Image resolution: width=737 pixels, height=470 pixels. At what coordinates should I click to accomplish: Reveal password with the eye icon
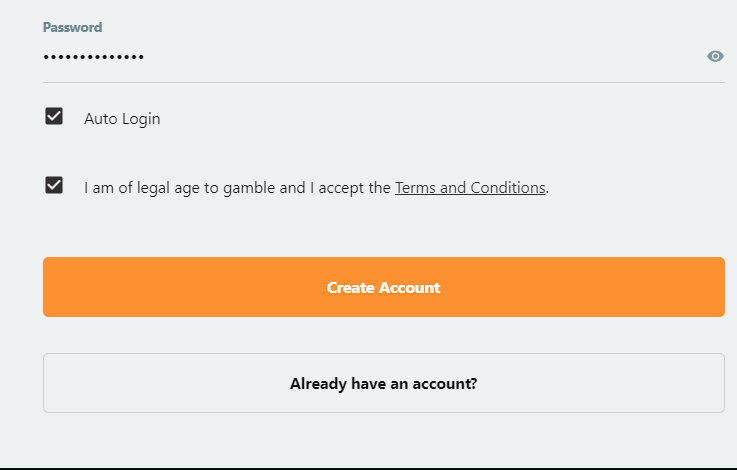715,56
